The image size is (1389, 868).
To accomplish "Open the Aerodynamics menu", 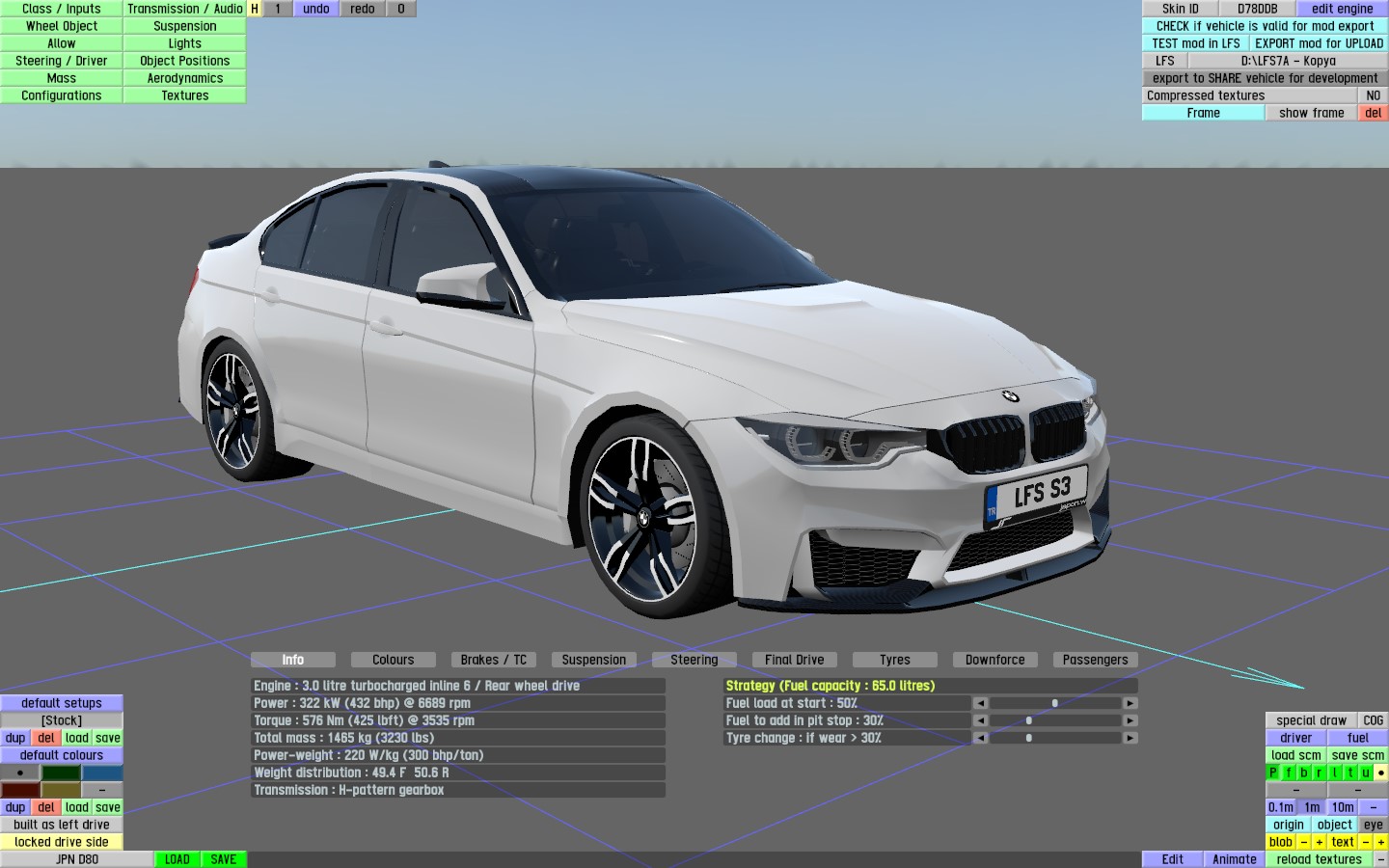I will pos(185,78).
